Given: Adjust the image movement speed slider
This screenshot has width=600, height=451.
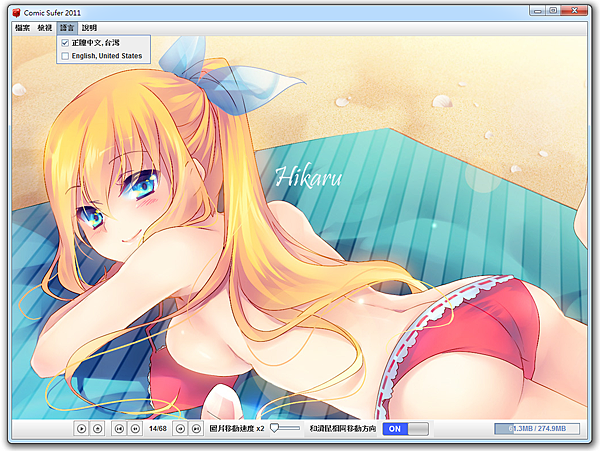Looking at the screenshot, I should tap(285, 428).
